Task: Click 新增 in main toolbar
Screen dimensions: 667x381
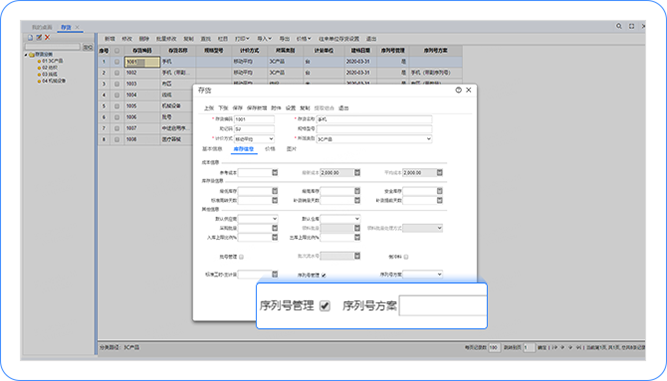Action: tap(110, 39)
